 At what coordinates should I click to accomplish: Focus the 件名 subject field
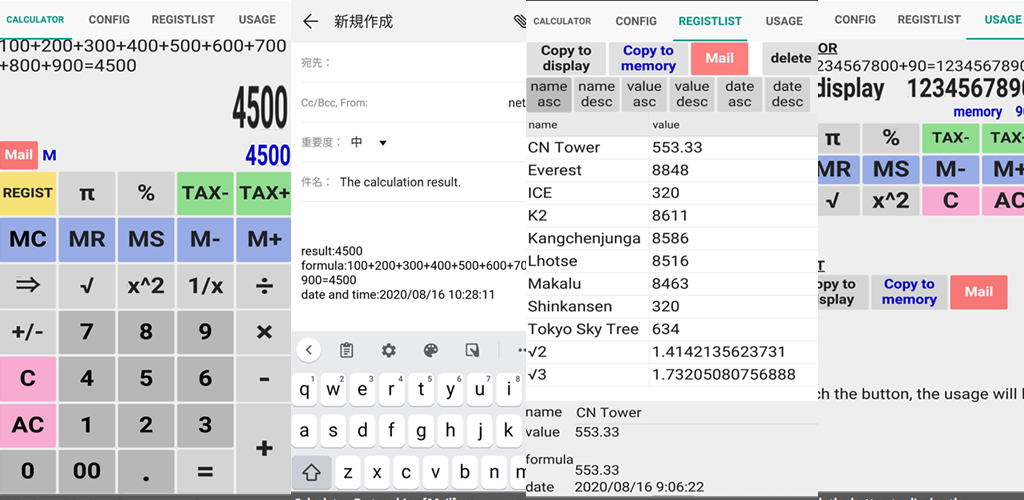(413, 182)
